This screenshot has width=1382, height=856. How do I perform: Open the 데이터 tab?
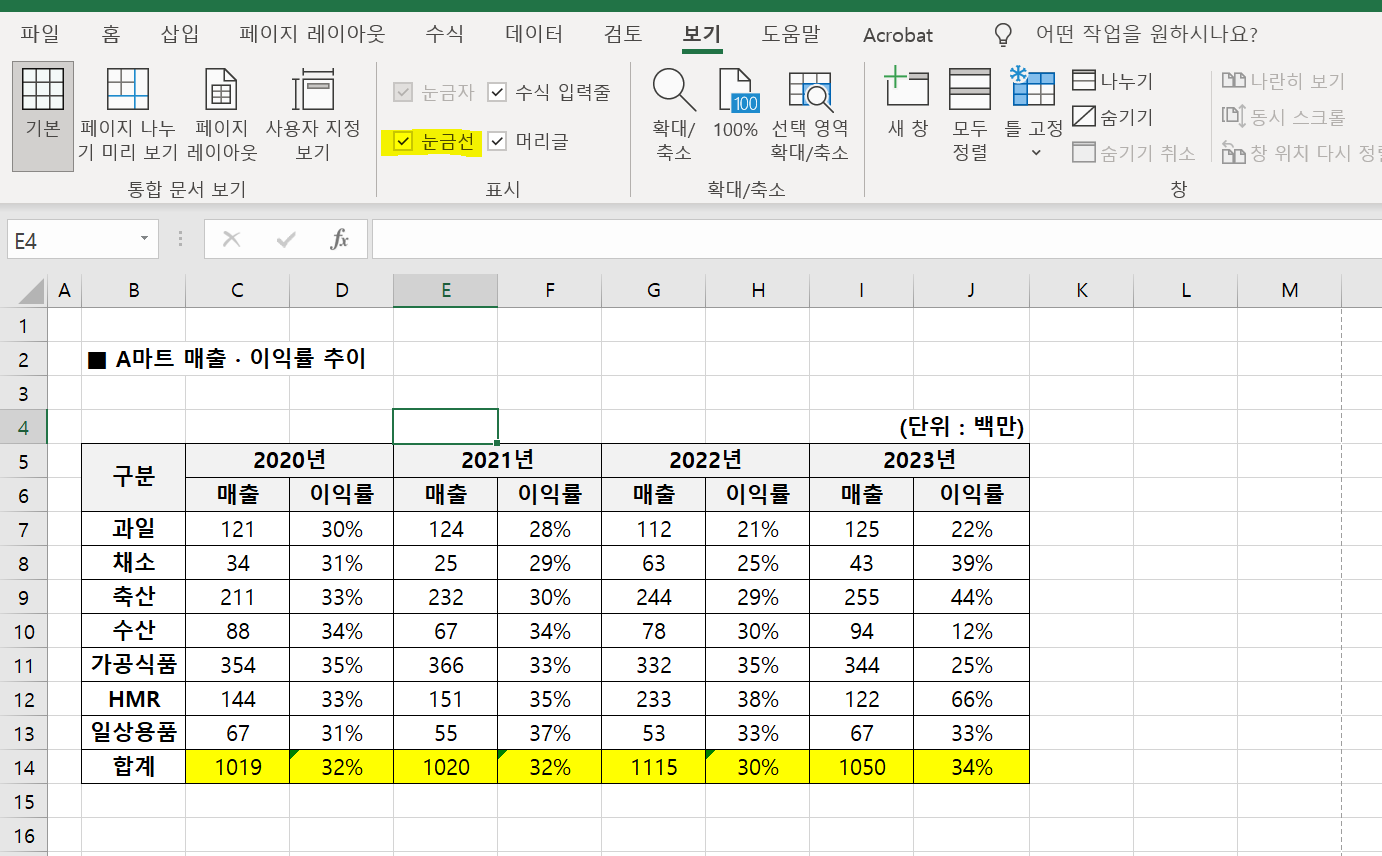tap(534, 34)
